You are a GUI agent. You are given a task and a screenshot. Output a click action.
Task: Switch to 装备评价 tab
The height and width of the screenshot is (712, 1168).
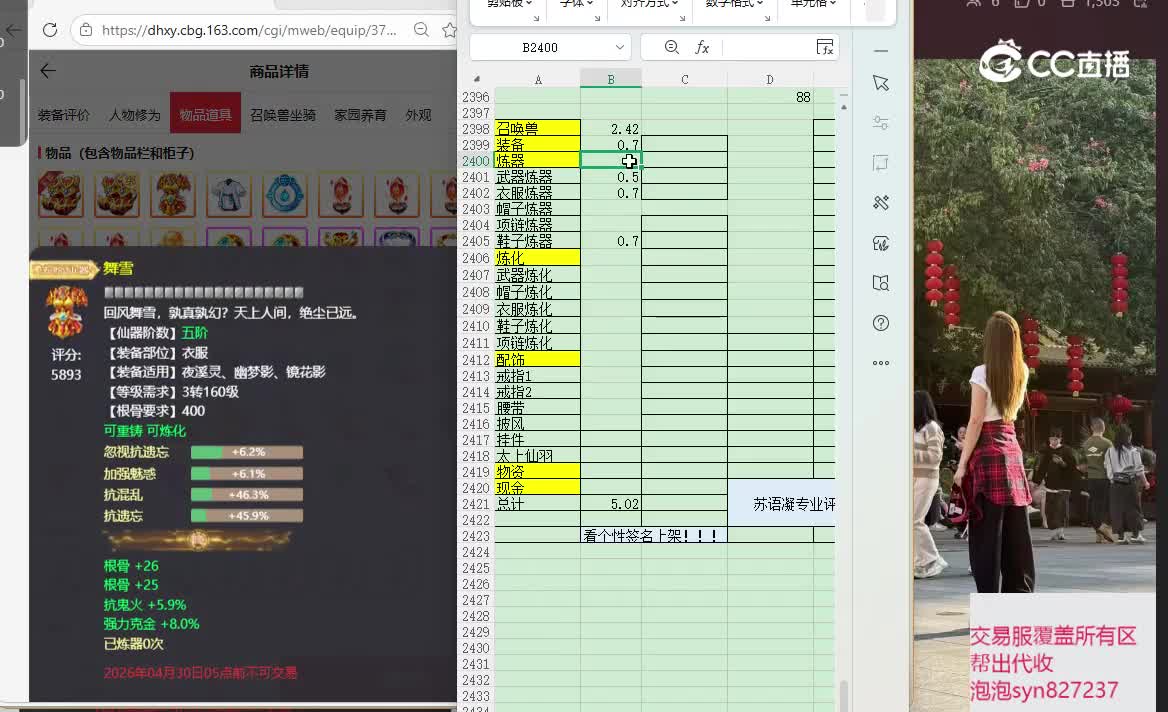(x=63, y=115)
